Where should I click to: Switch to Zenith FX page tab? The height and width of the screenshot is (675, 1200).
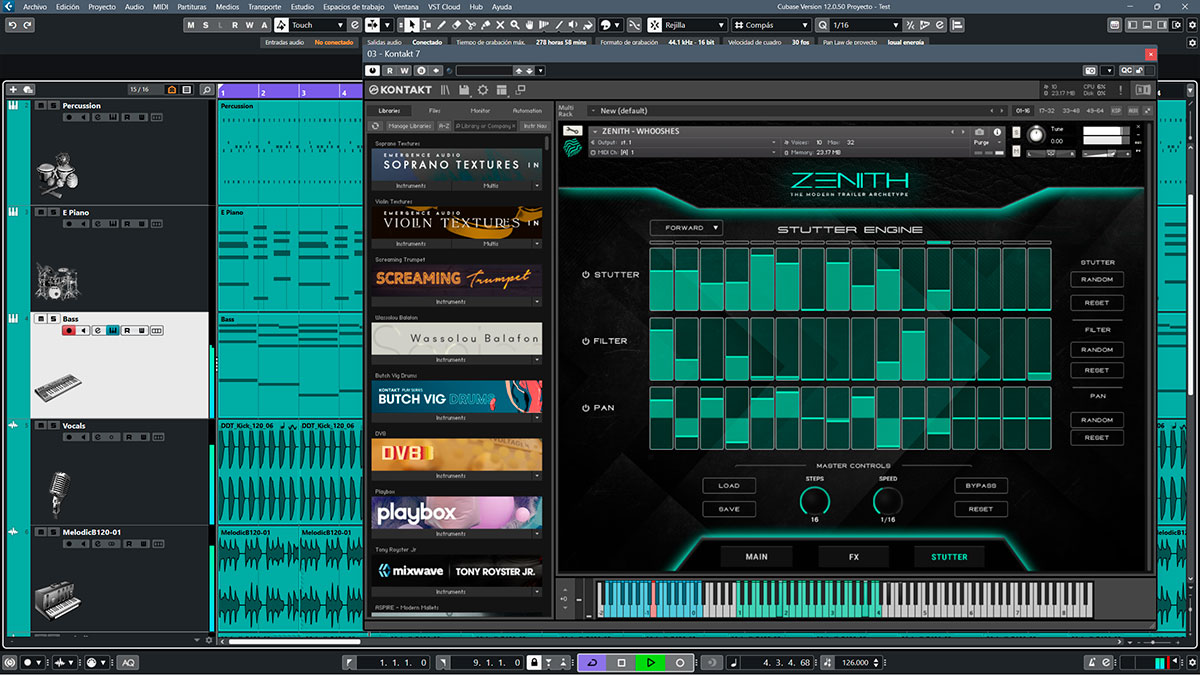[x=853, y=557]
